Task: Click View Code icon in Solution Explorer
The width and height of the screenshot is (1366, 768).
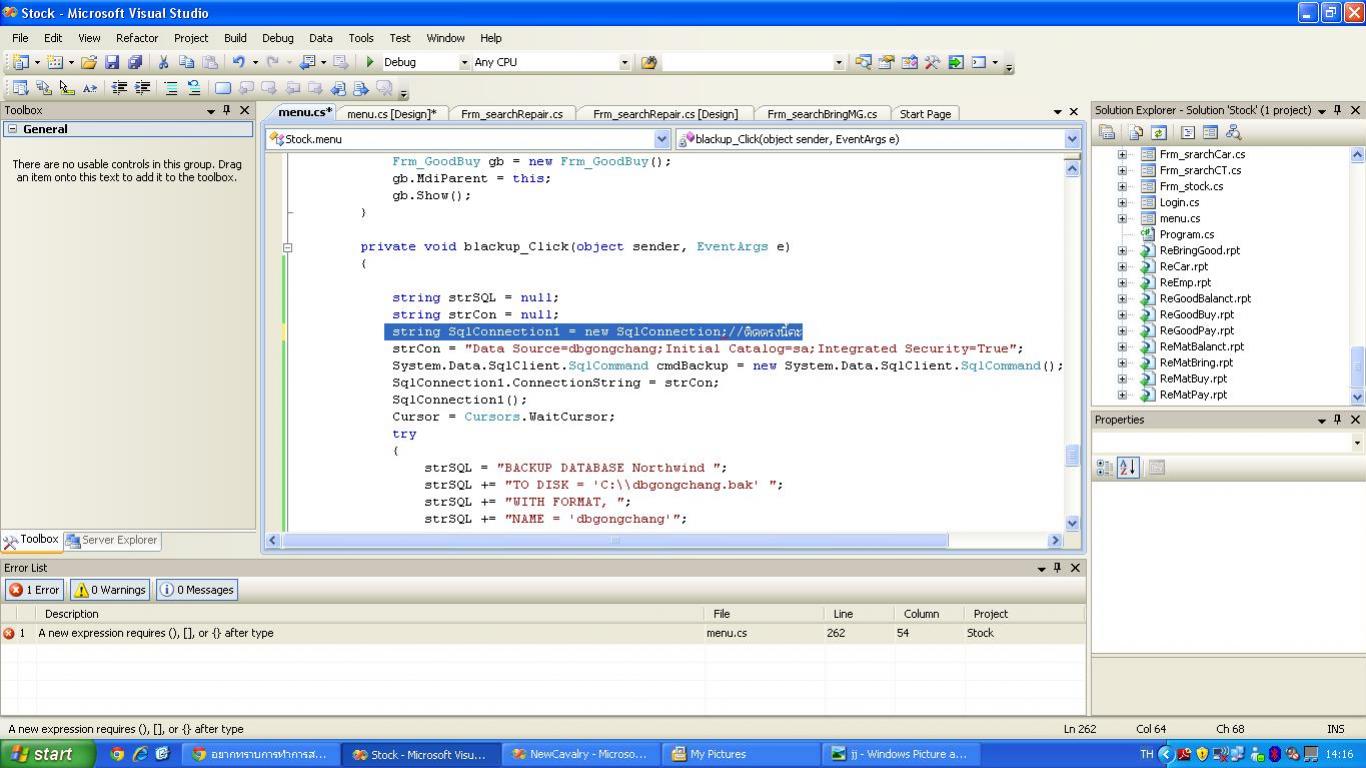Action: [x=1188, y=132]
